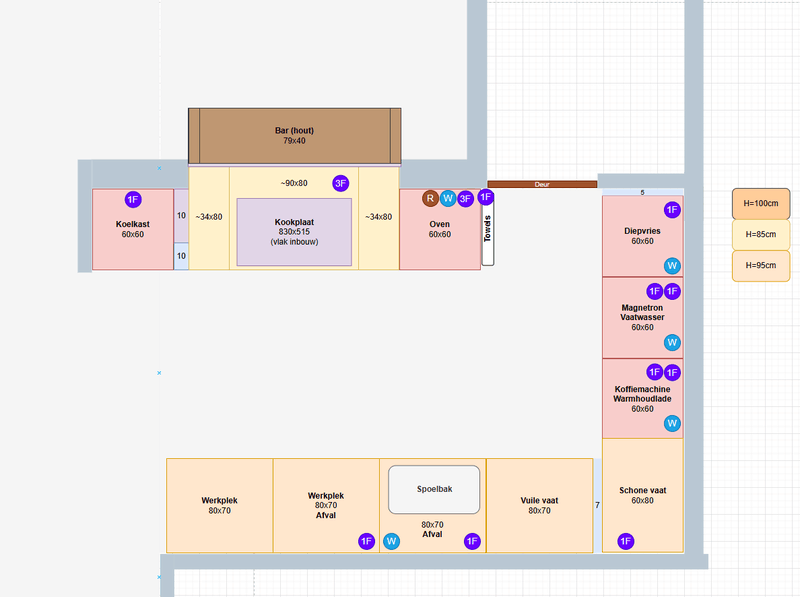Click the Kookplaat 830x515 rectangle

pyautogui.click(x=294, y=232)
